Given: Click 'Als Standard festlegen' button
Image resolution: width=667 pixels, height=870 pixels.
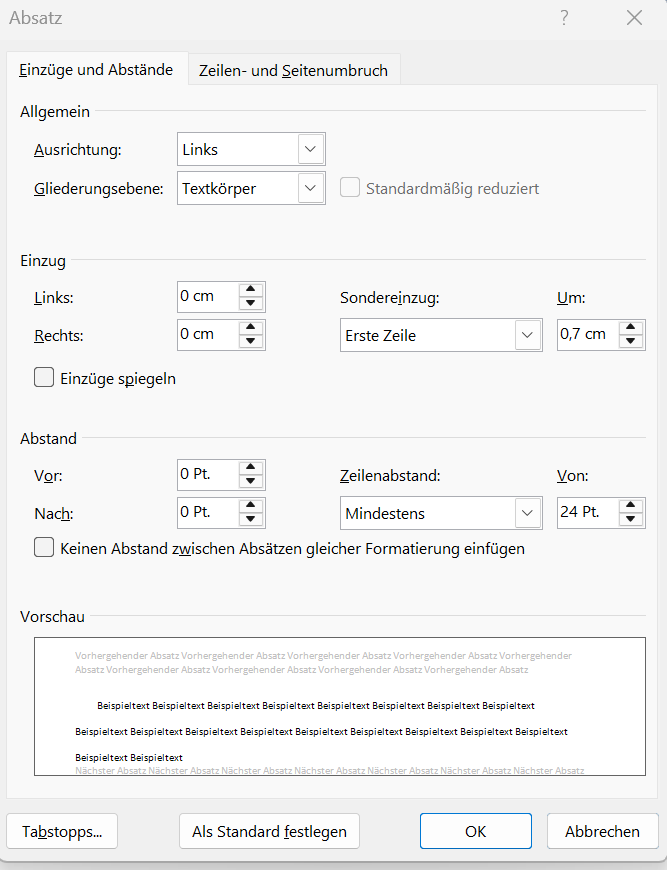Looking at the screenshot, I should point(269,831).
